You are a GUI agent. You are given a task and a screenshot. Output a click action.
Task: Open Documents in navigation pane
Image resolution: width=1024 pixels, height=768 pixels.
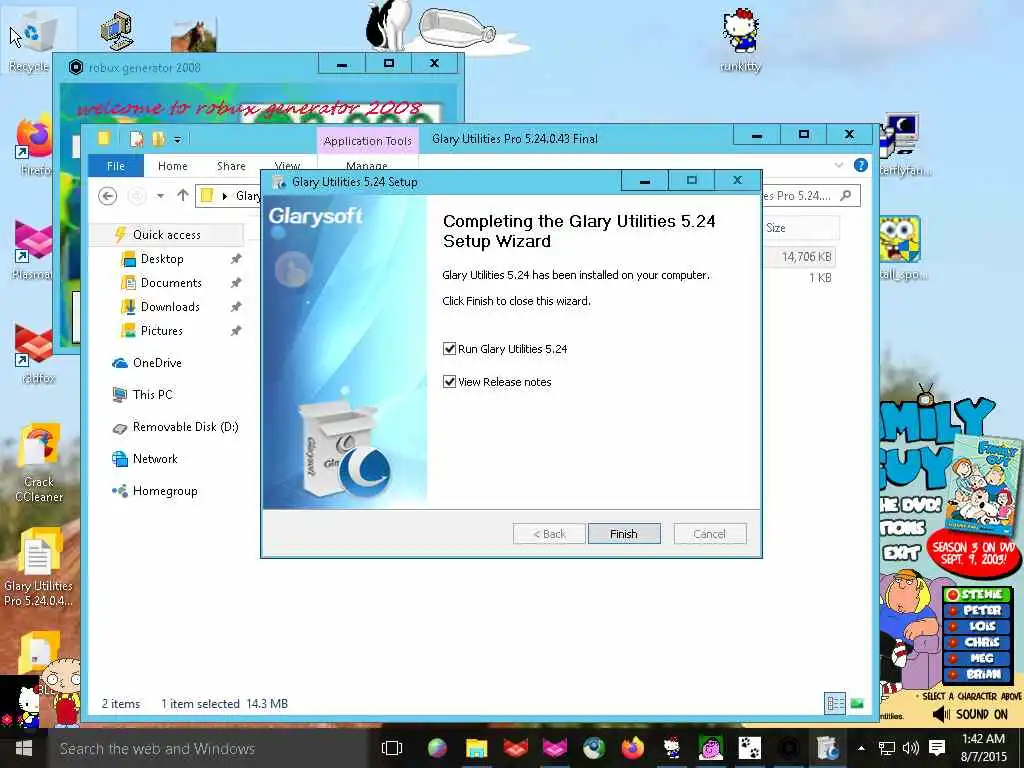tap(171, 283)
